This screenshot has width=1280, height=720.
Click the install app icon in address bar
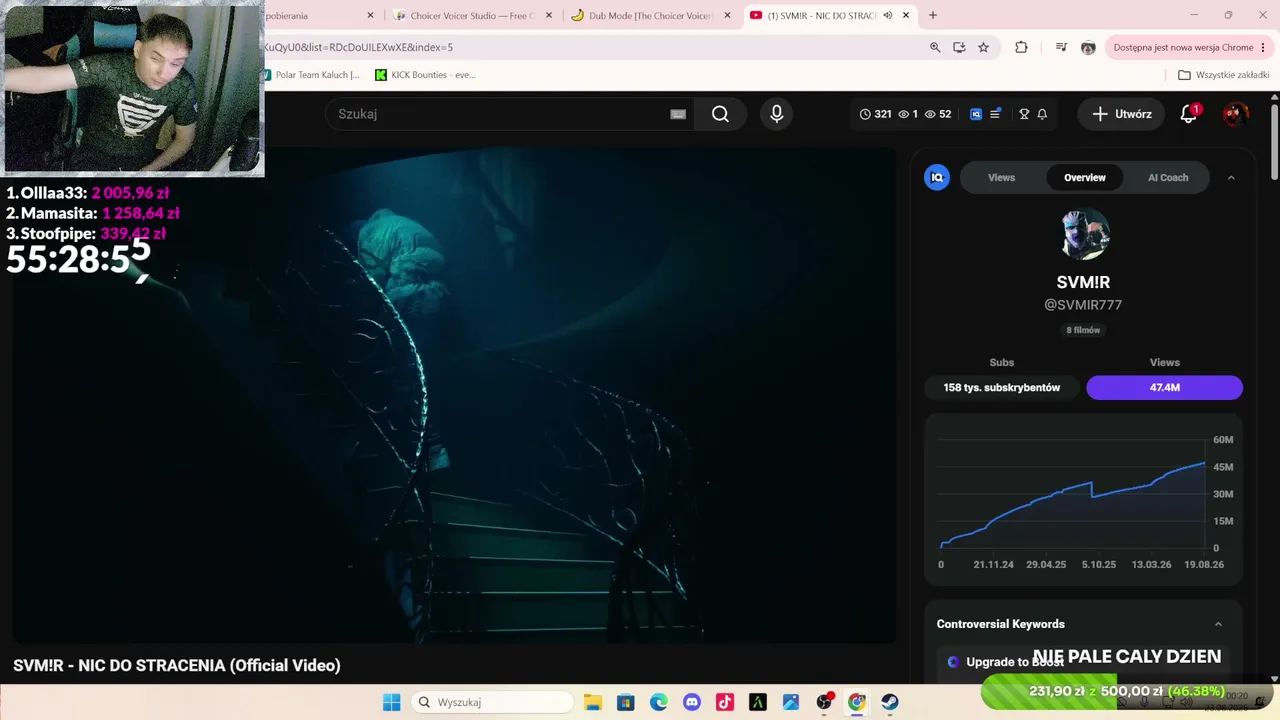(959, 47)
